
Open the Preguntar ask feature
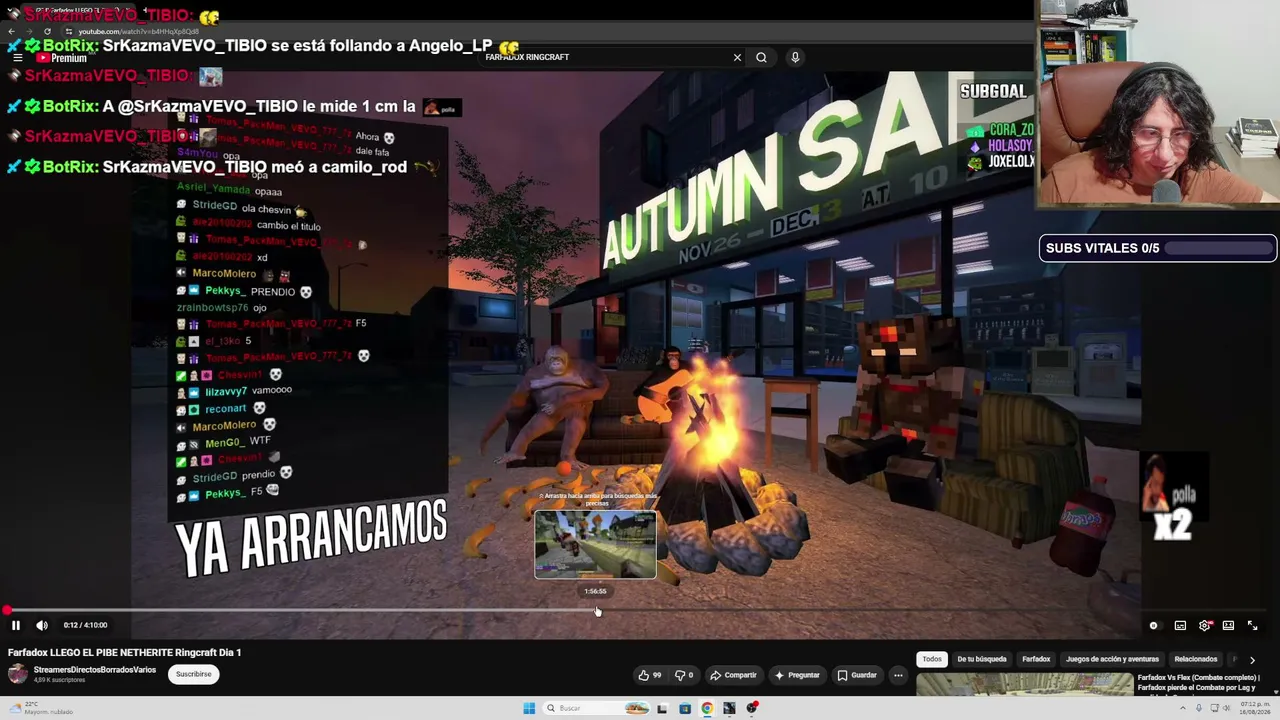coord(797,675)
